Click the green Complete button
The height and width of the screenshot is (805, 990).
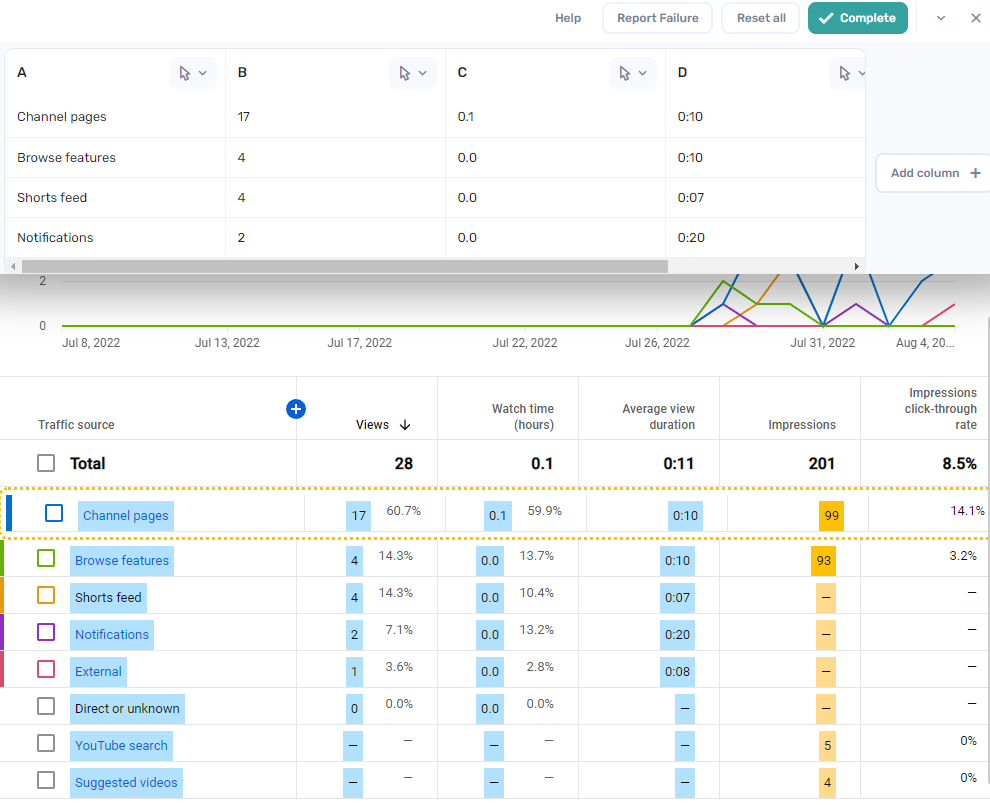[858, 18]
